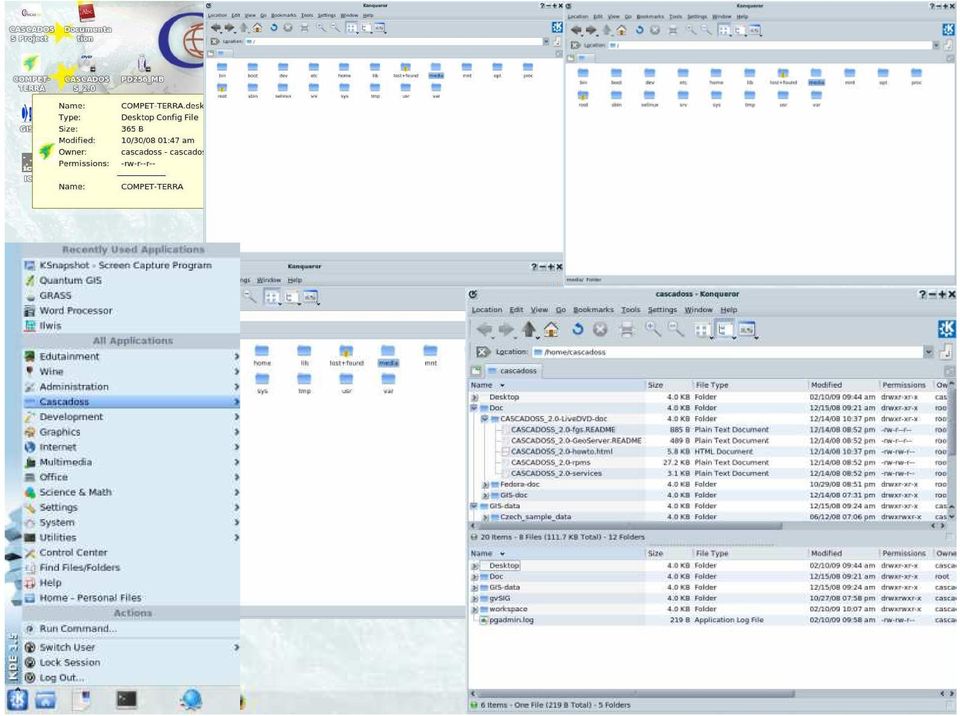The image size is (960, 716).
Task: Launch terminal from the panel
Action: 126,699
